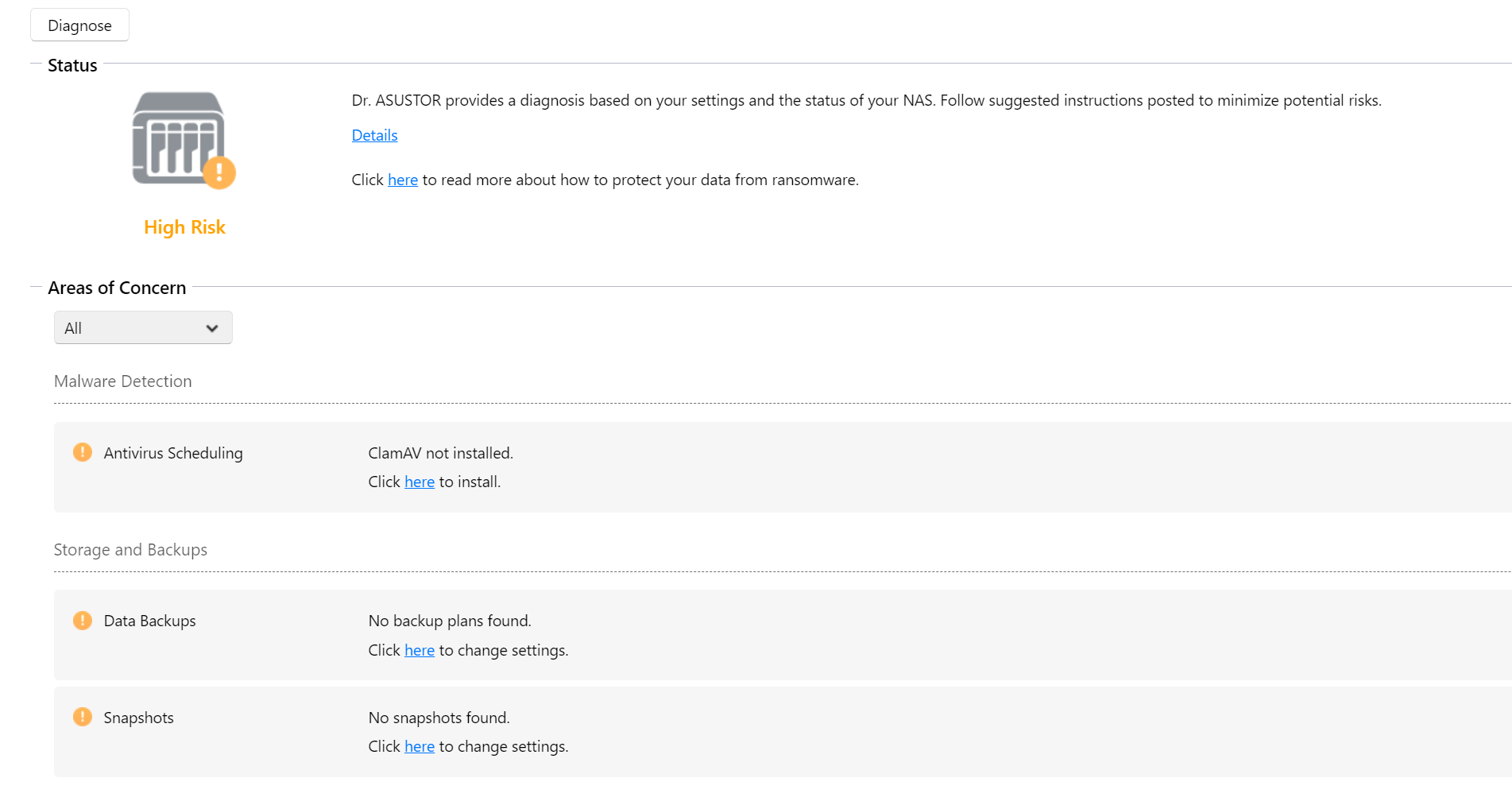Click the dropdown chevron arrow next to All
1512x805 pixels.
[212, 328]
